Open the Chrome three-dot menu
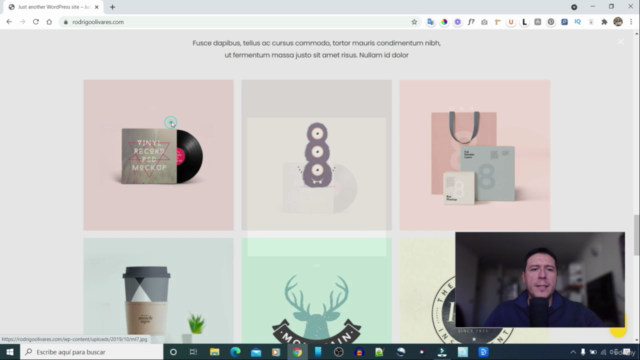The height and width of the screenshot is (360, 640). tap(631, 22)
